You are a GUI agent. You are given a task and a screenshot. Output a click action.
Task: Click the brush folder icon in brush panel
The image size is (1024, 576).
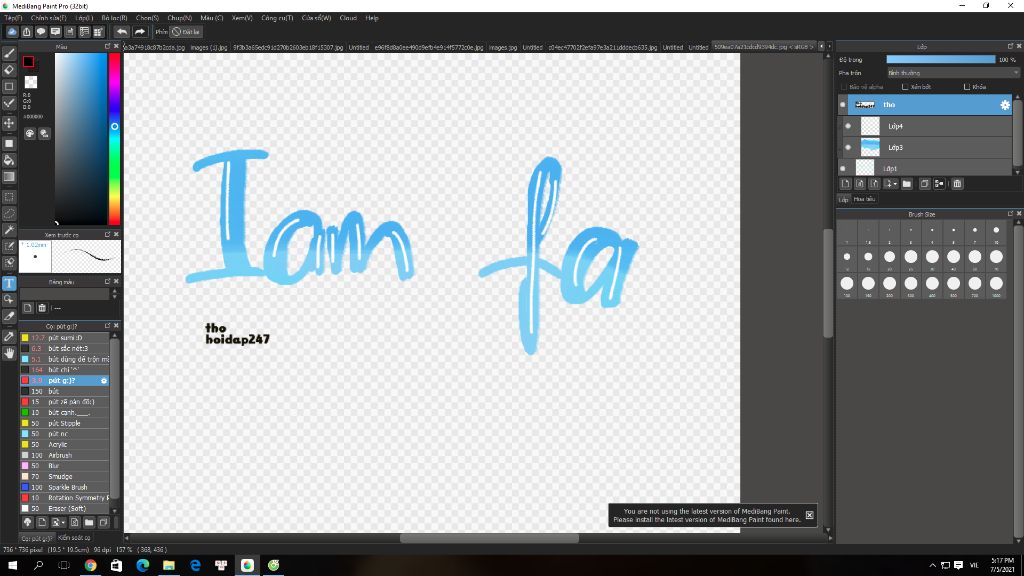click(89, 522)
